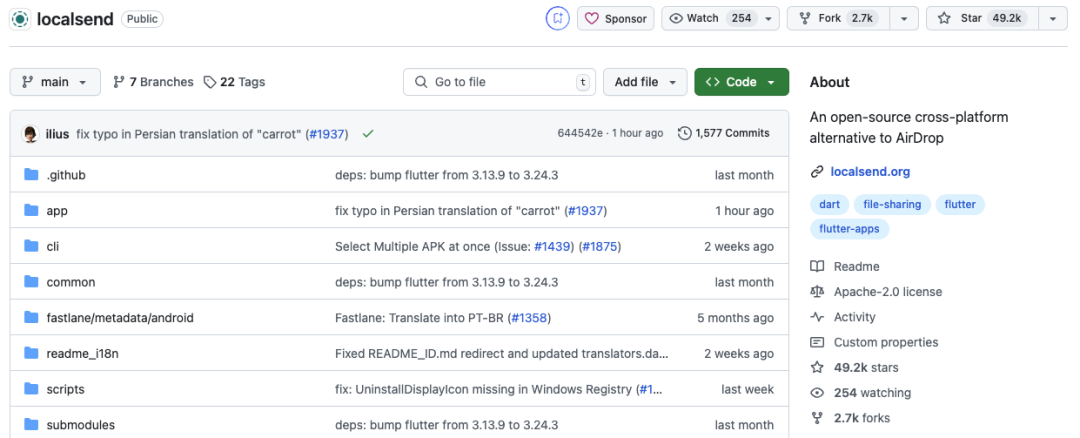The image size is (1080, 438).
Task: Open the 22 Tags page
Action: point(234,82)
